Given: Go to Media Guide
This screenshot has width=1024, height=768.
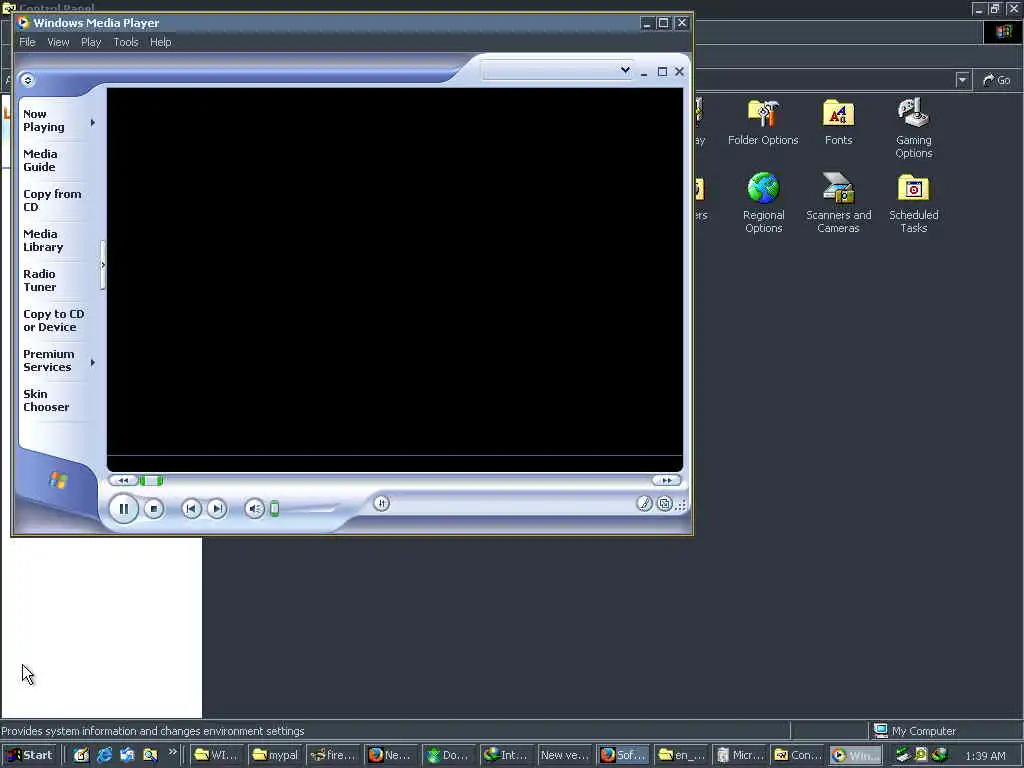Looking at the screenshot, I should 40,160.
